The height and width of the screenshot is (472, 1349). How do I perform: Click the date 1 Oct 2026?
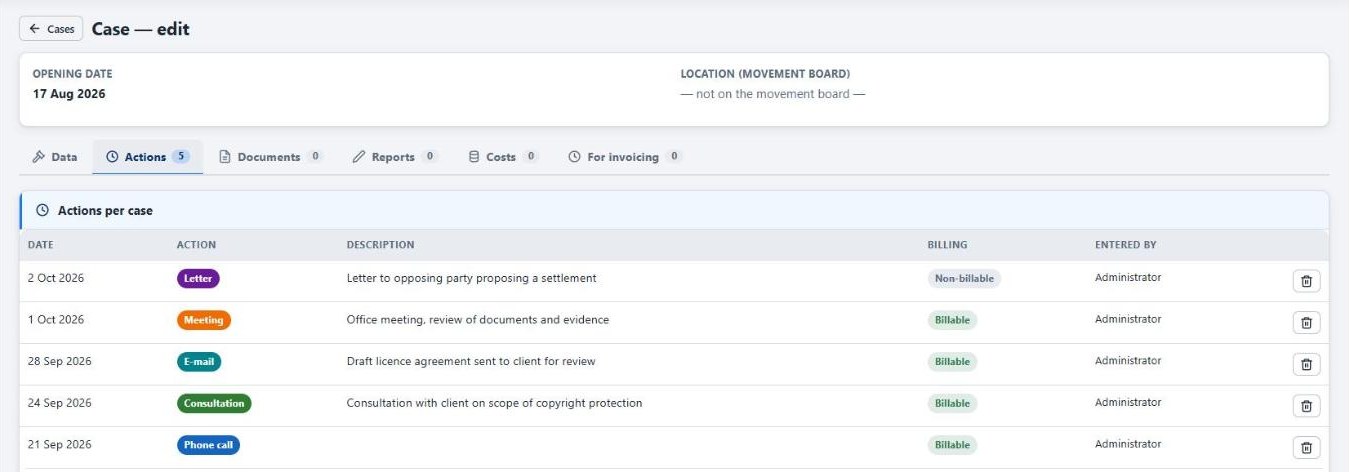pyautogui.click(x=56, y=320)
